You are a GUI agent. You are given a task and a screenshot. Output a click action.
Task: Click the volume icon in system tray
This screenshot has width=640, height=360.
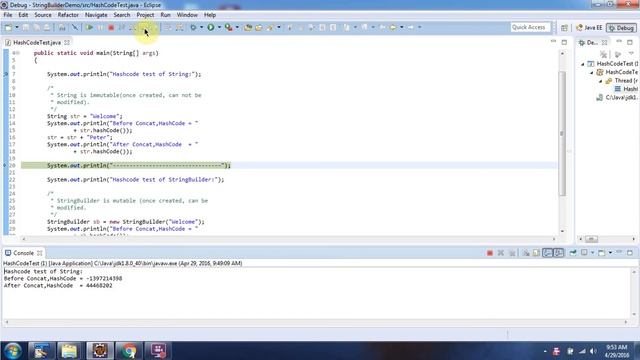click(593, 351)
